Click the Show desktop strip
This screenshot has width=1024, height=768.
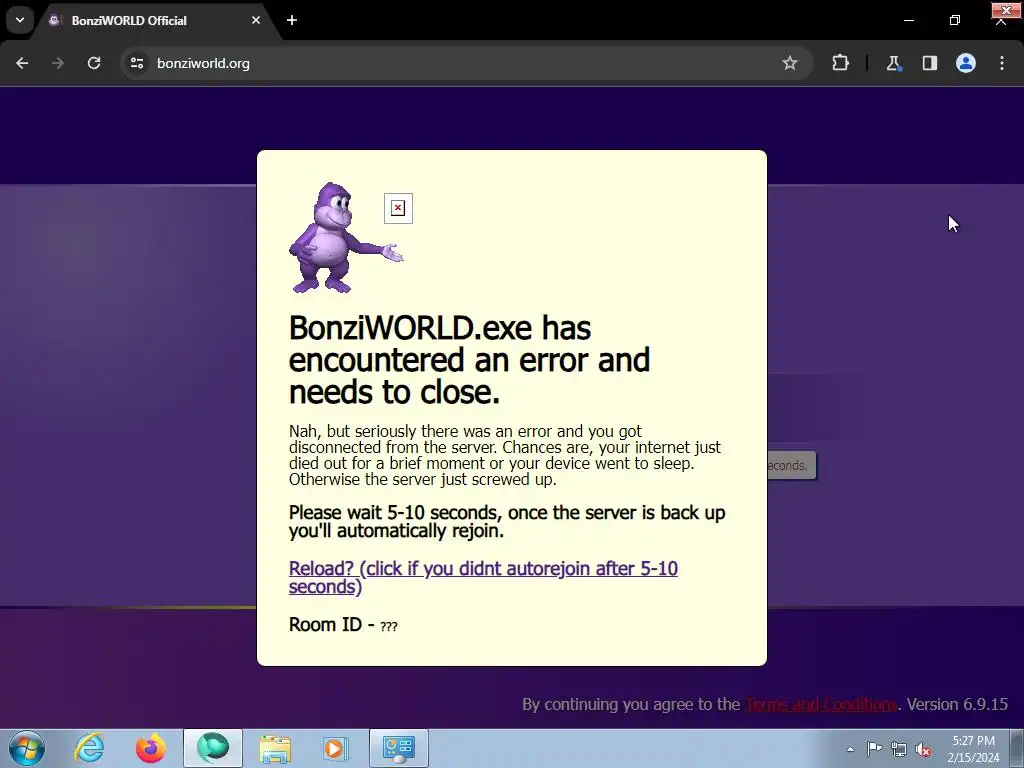(x=1016, y=748)
